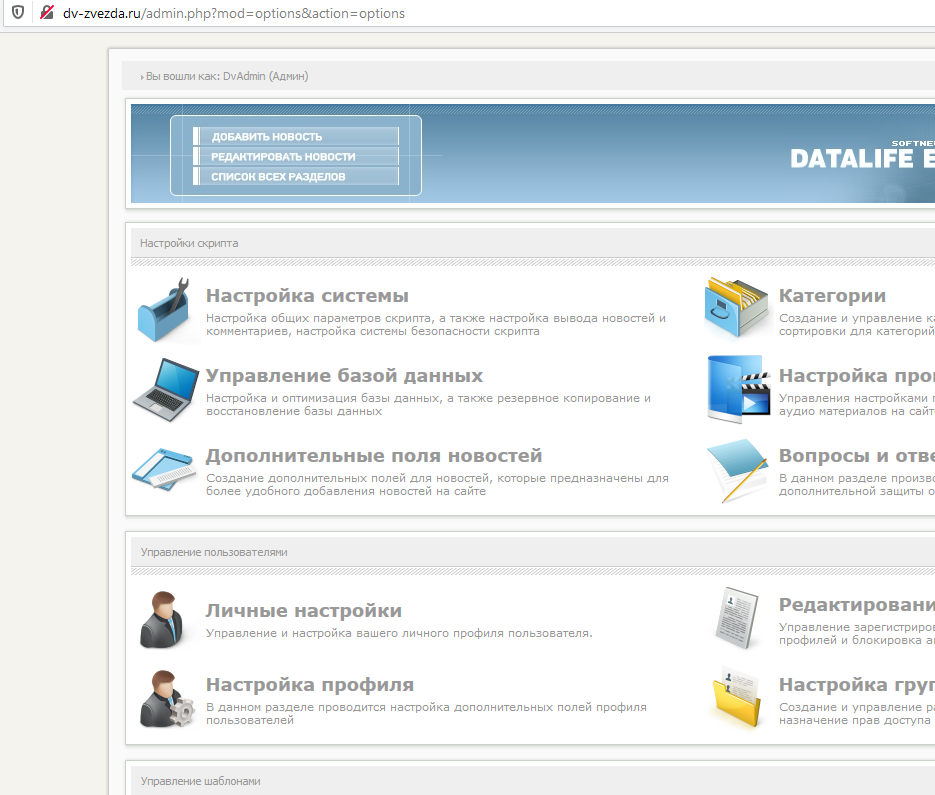Click description under Управление базой данных
The height and width of the screenshot is (795, 935).
(x=428, y=404)
